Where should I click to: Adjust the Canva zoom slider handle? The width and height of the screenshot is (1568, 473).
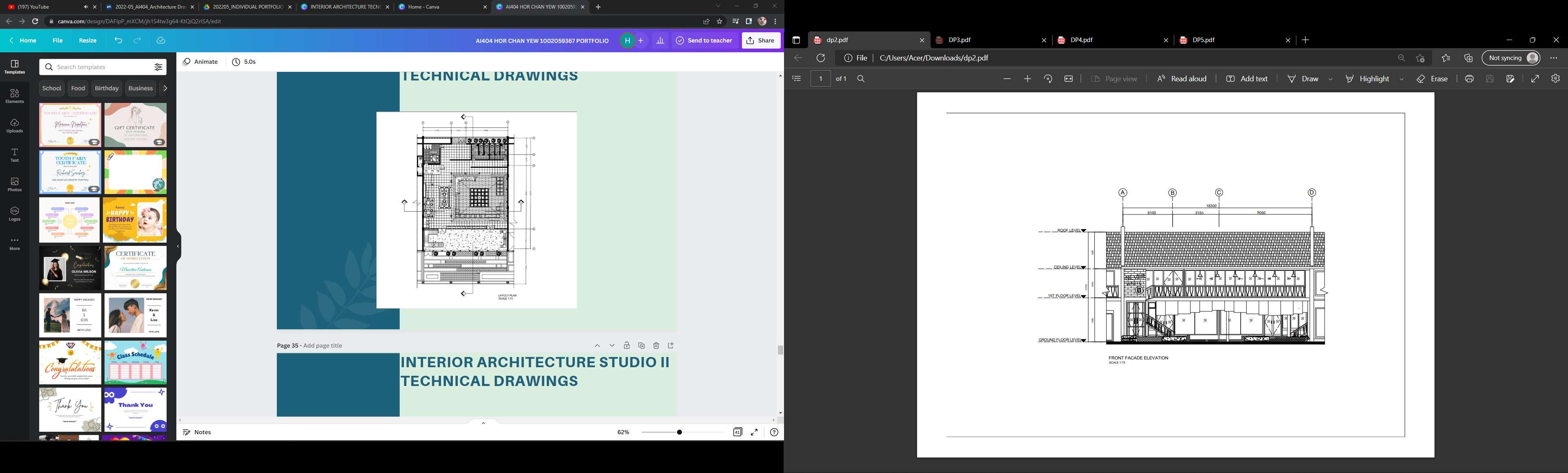pos(679,432)
